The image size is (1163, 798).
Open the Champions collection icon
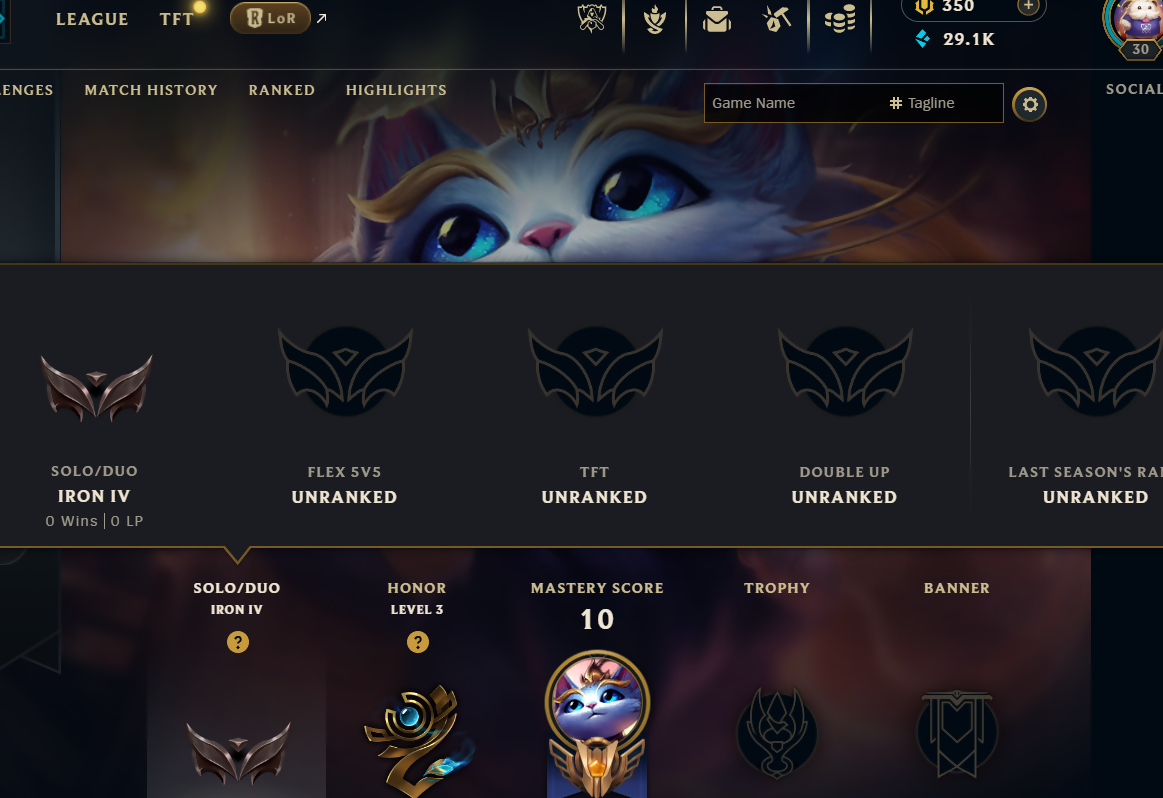(x=654, y=20)
